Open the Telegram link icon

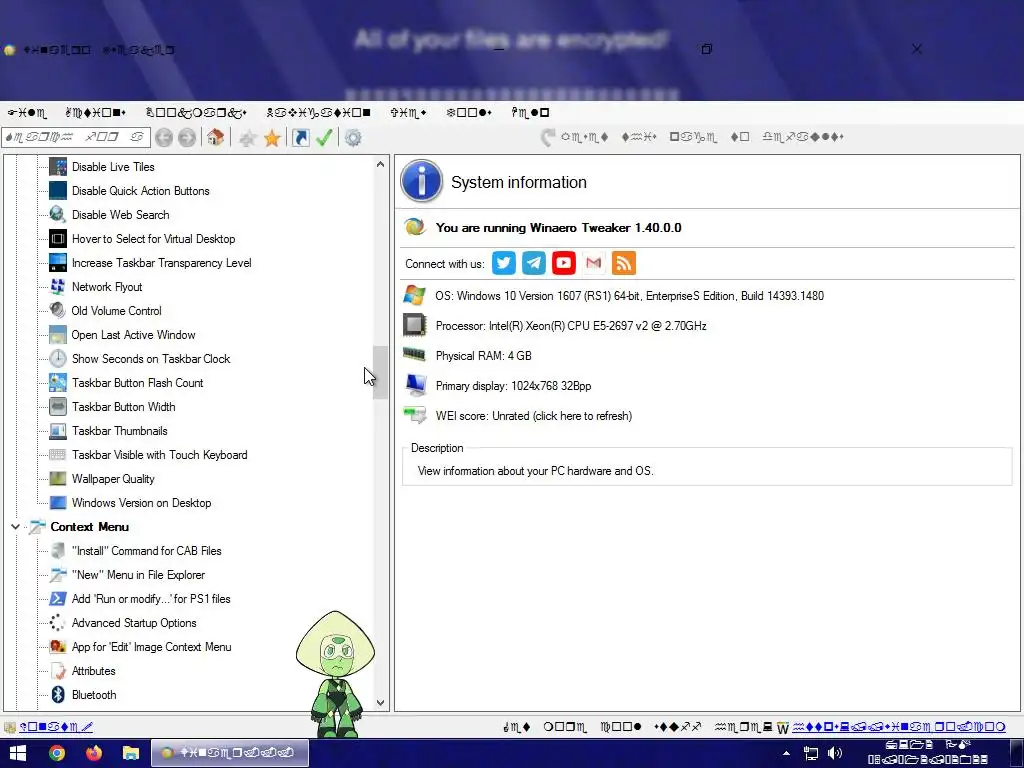[534, 263]
